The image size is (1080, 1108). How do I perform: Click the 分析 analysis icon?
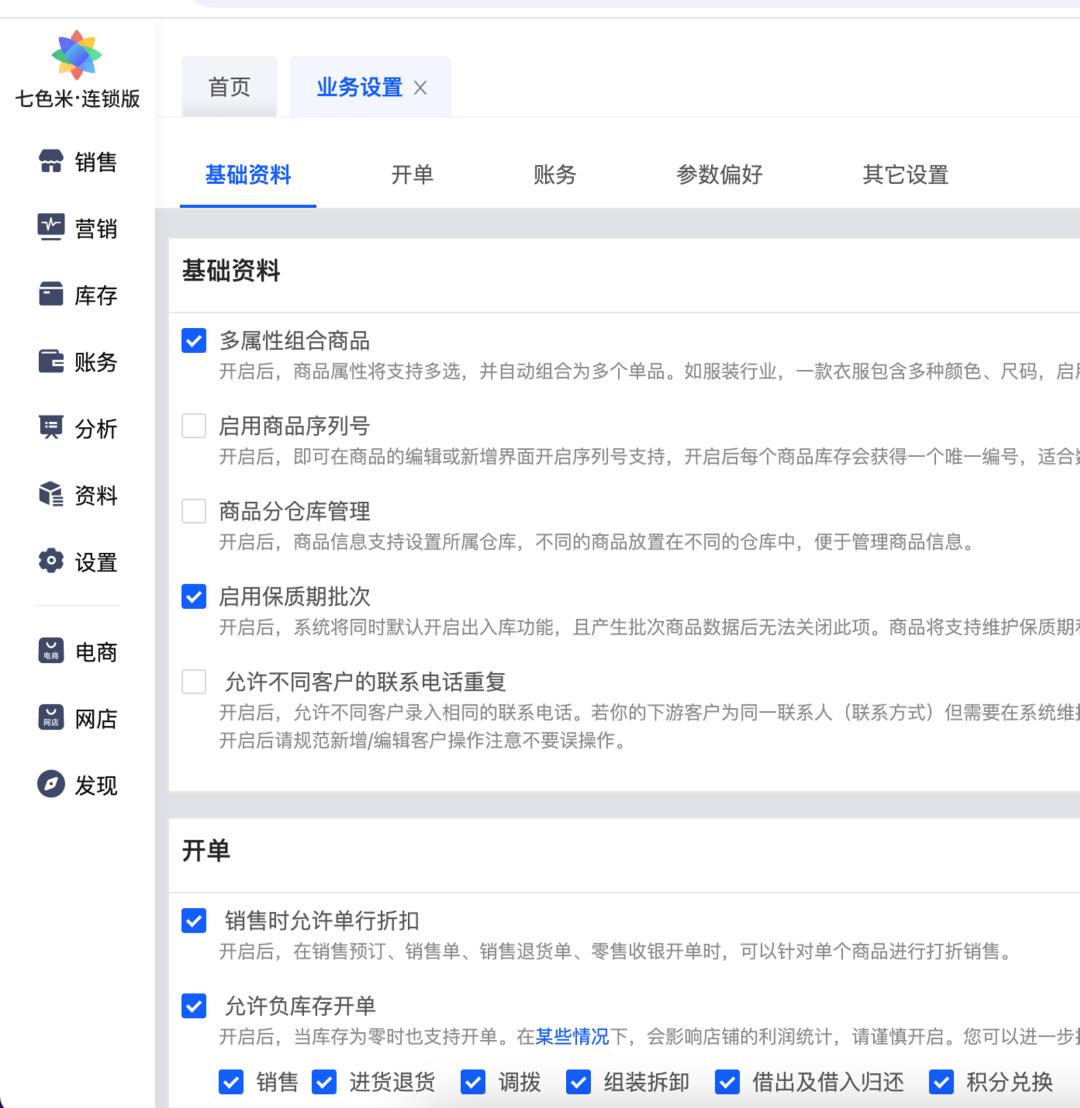51,428
